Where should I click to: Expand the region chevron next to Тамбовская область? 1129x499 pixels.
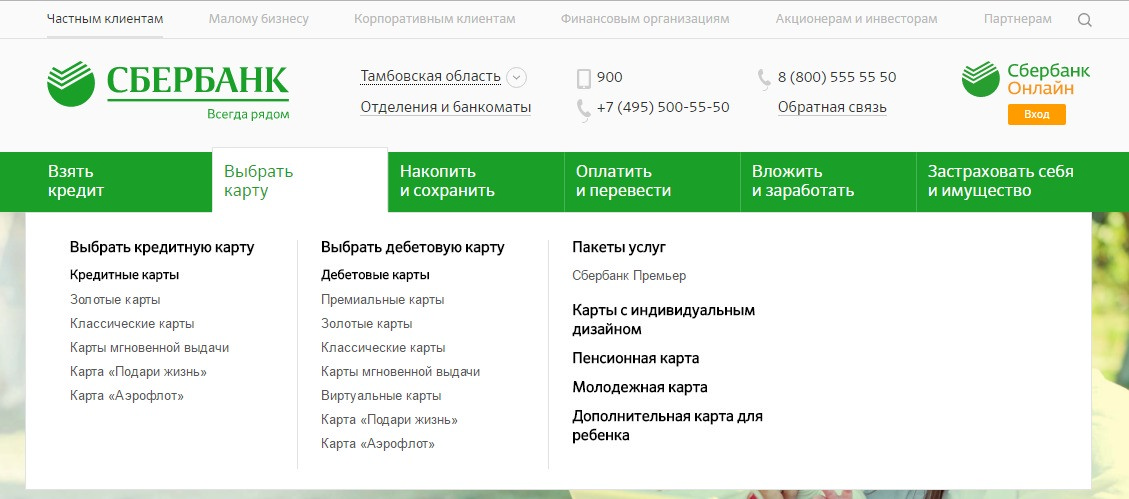point(516,77)
